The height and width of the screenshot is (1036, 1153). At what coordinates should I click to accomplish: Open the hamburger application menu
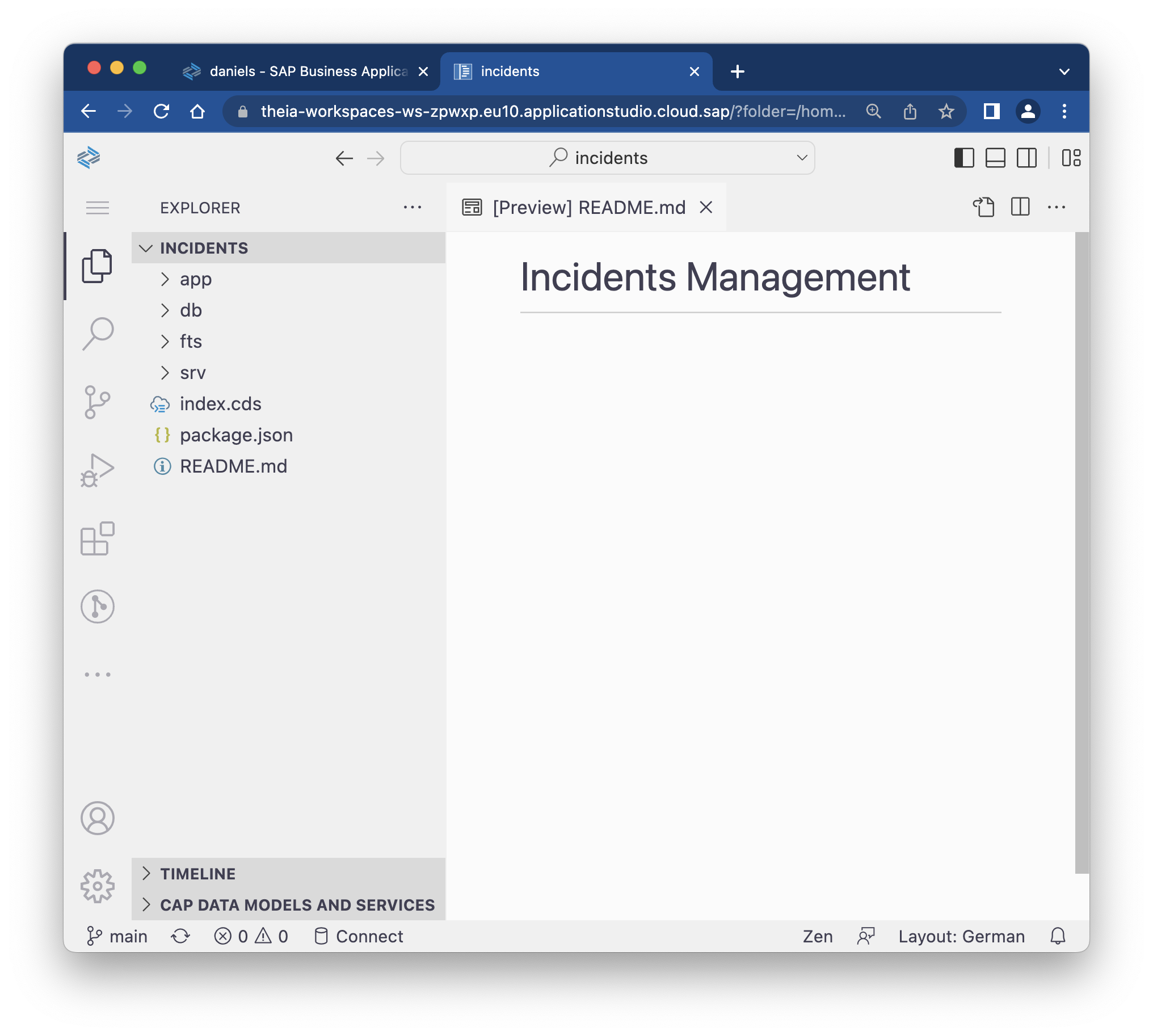point(98,208)
